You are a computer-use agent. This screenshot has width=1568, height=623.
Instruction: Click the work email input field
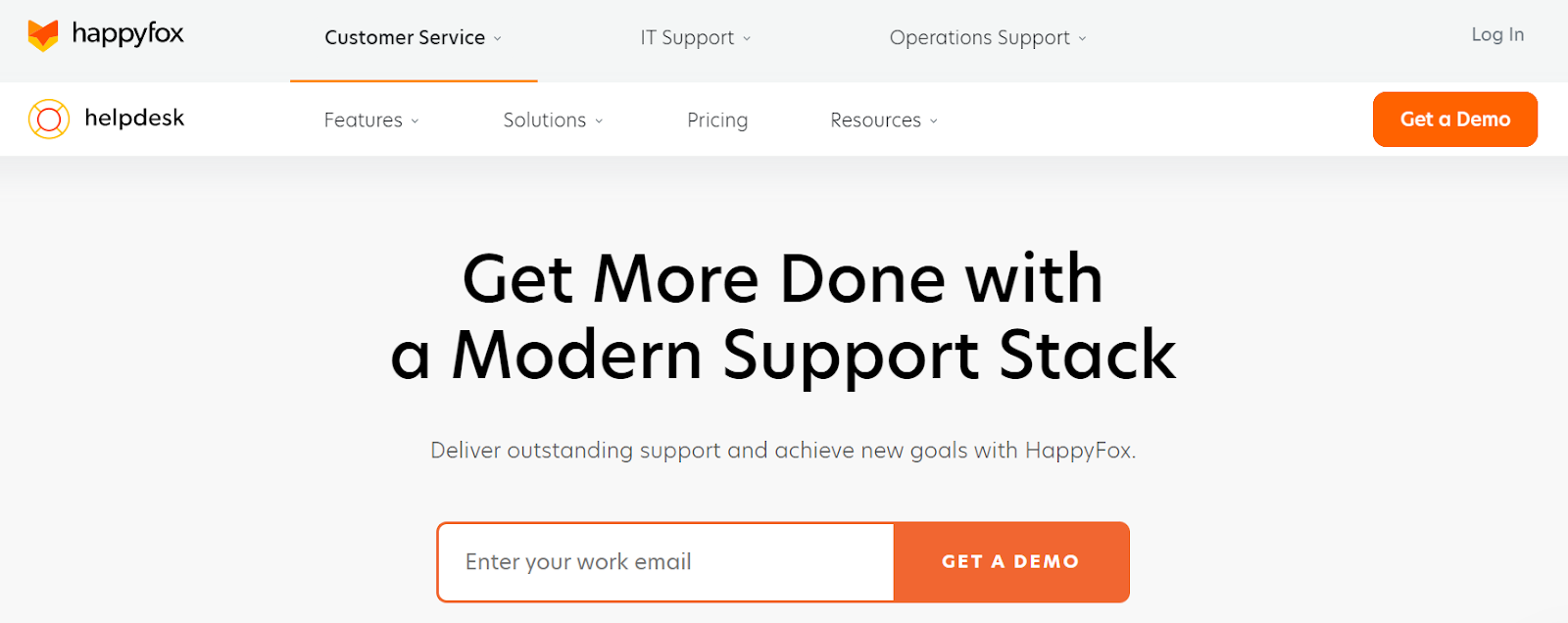click(665, 561)
